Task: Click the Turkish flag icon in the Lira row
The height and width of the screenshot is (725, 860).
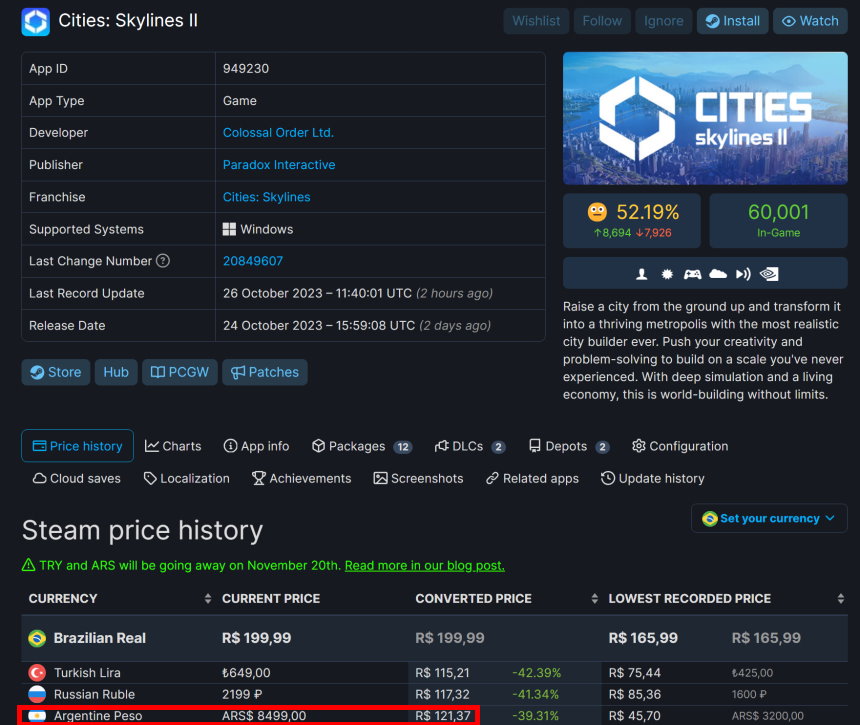Action: (x=37, y=672)
